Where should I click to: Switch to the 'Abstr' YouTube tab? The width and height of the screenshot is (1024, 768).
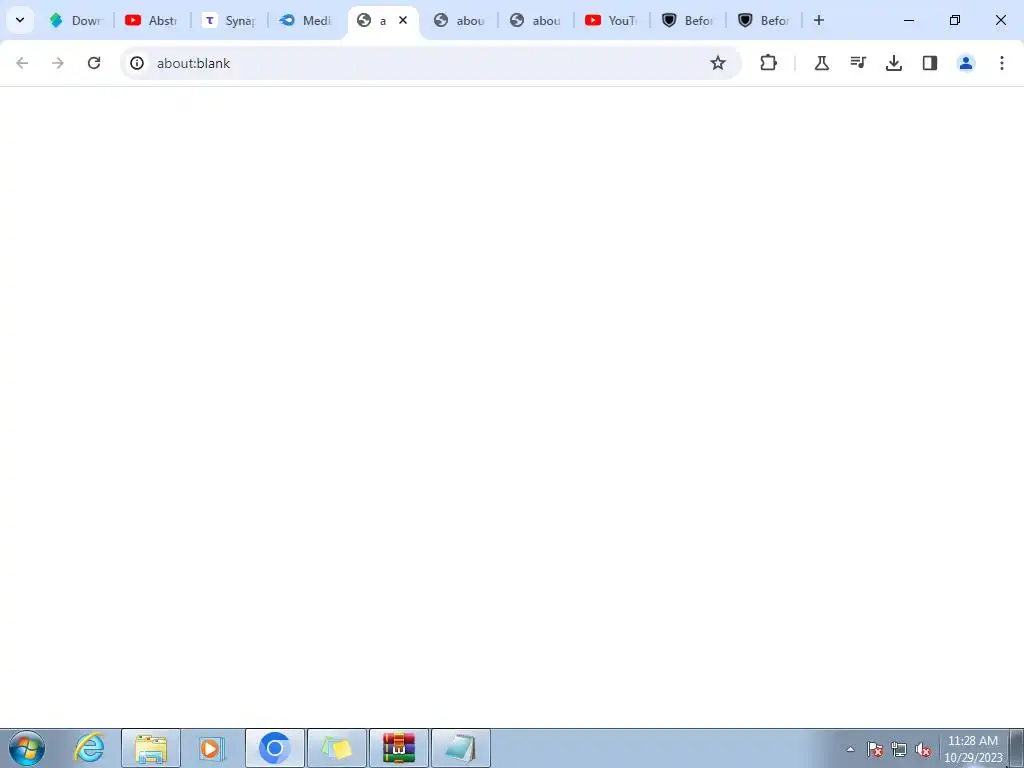[x=152, y=20]
